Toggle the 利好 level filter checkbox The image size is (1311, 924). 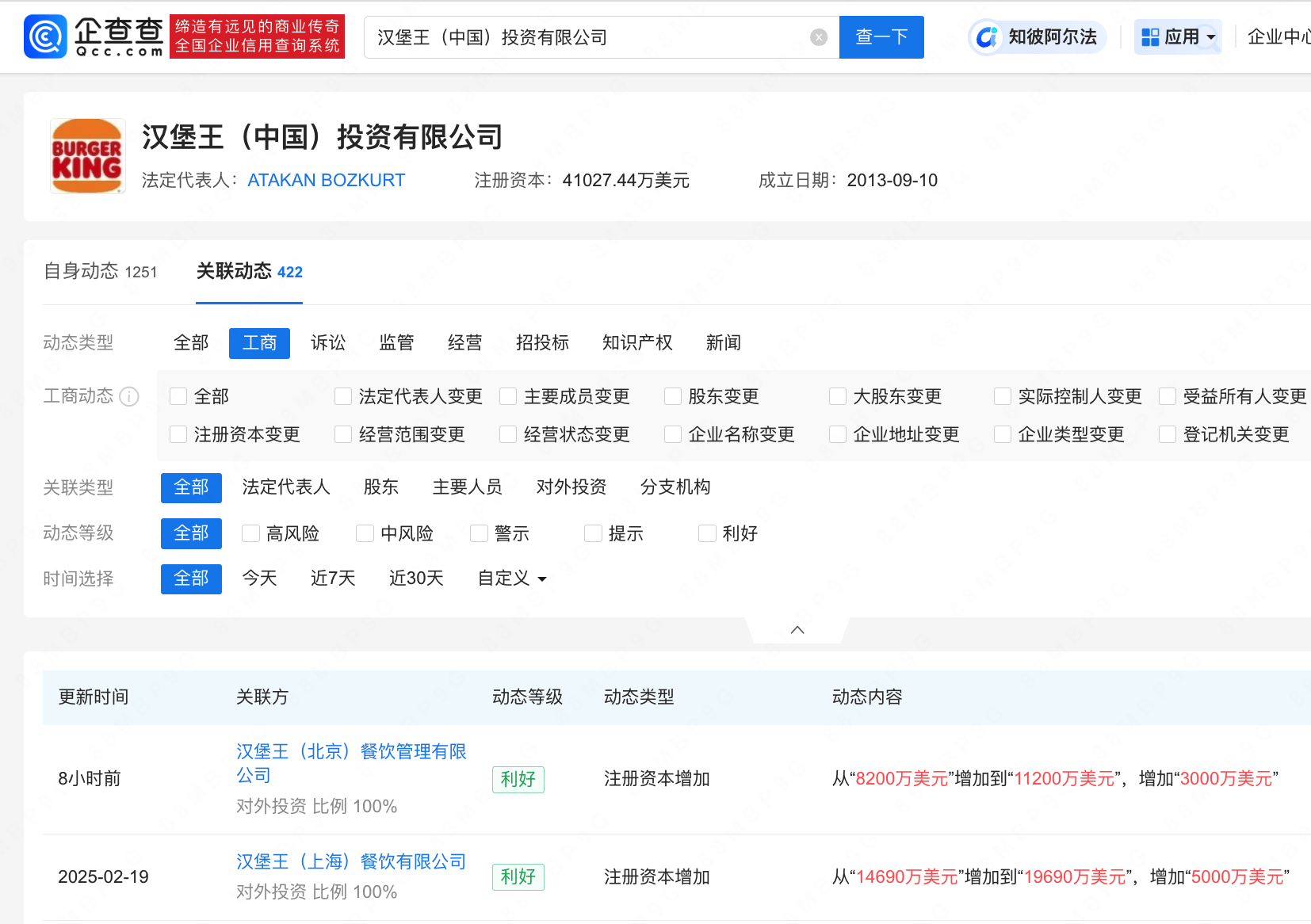[x=707, y=533]
